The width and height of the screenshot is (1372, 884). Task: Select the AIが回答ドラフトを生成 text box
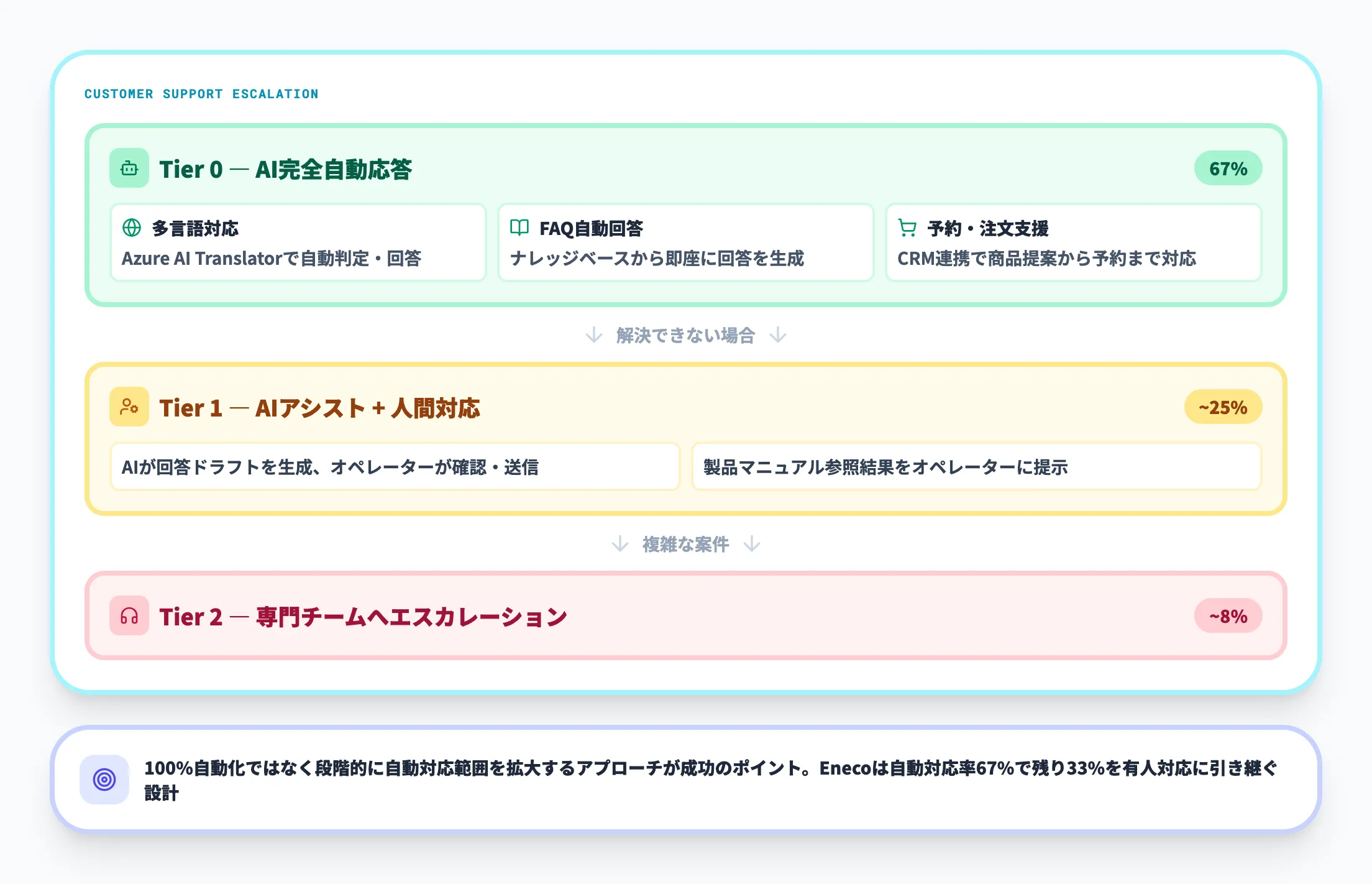point(396,467)
